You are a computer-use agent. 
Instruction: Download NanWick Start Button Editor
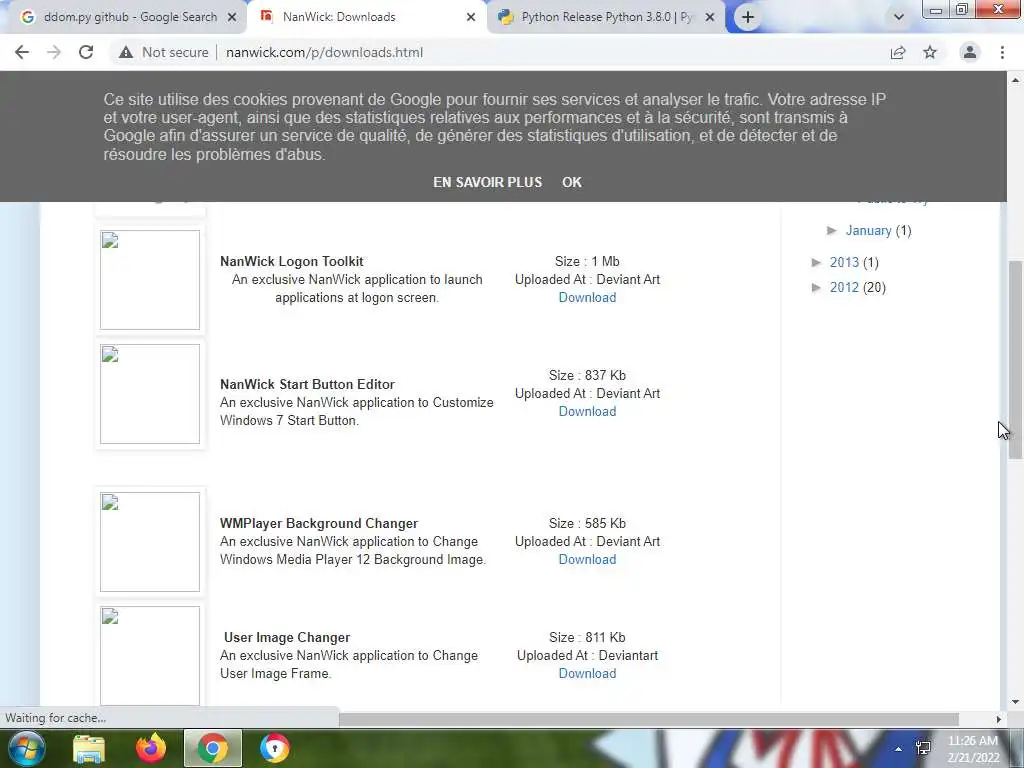tap(587, 411)
